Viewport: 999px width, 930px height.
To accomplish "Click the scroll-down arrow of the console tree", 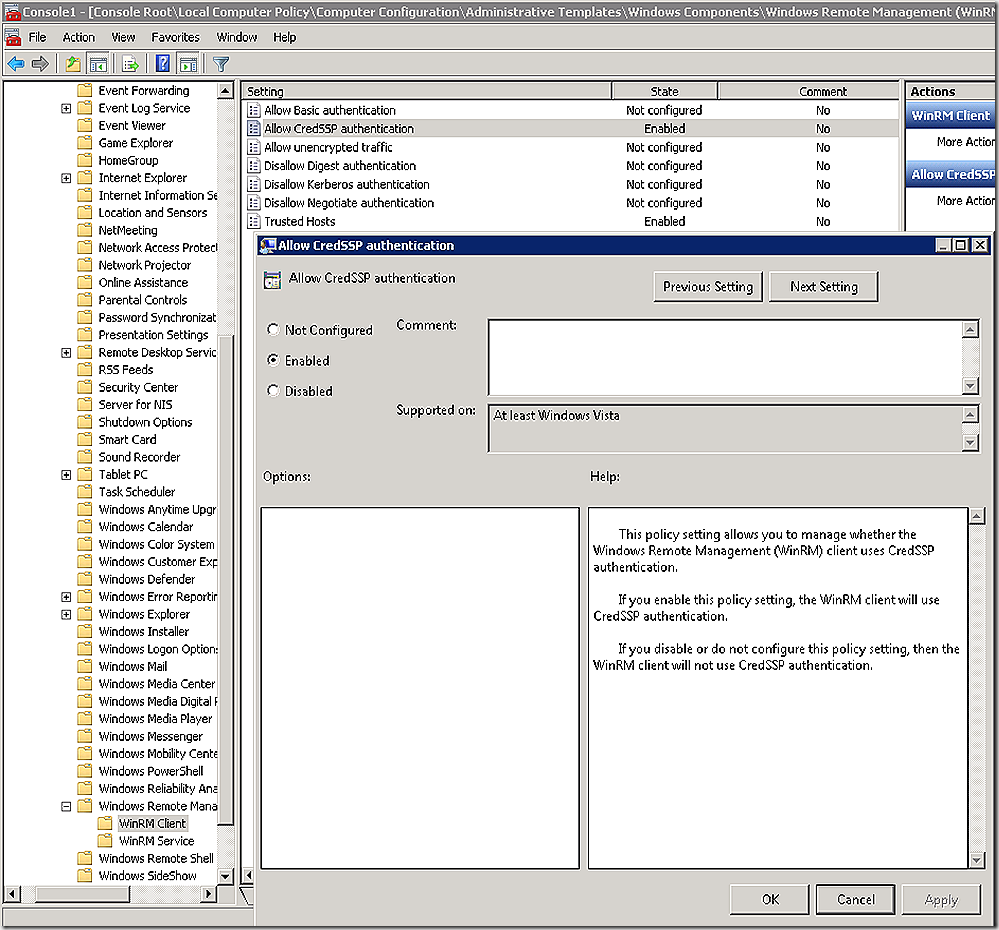I will click(226, 876).
